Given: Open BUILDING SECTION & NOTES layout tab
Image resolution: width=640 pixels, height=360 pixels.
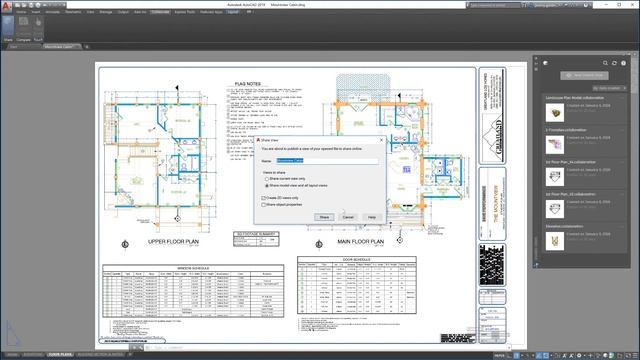Looking at the screenshot, I should 100,355.
